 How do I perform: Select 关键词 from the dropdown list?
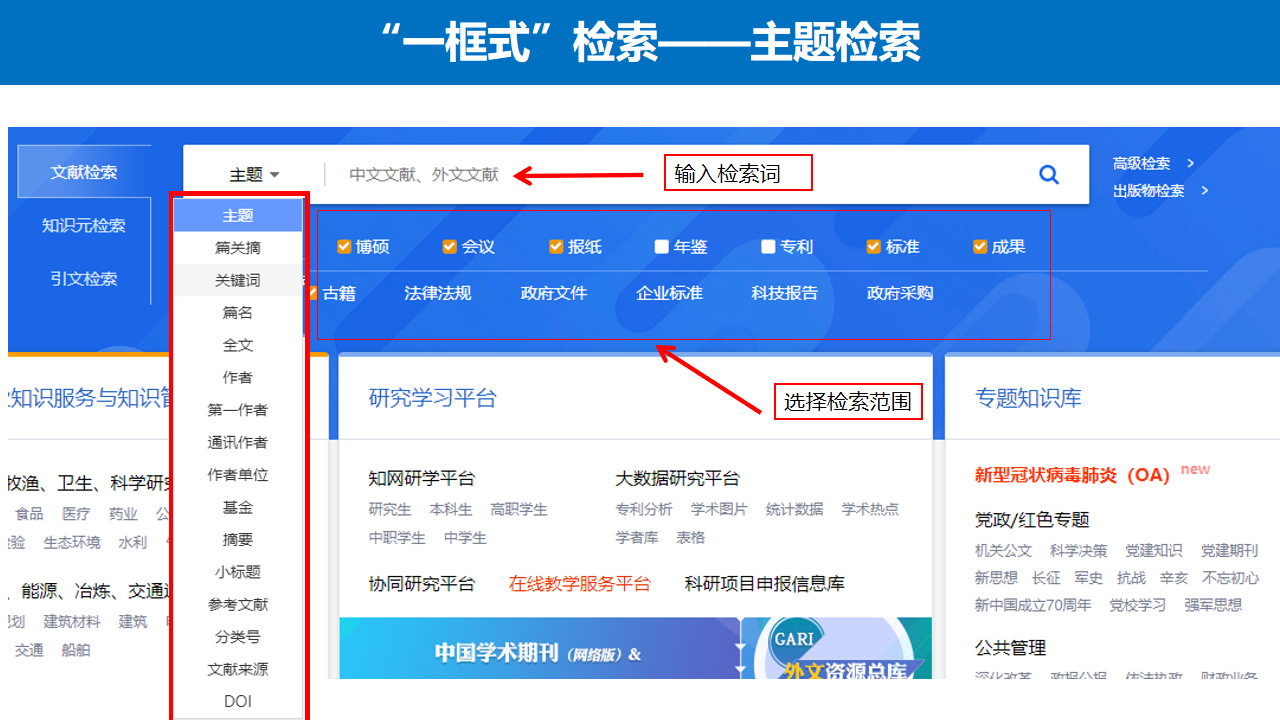pos(238,281)
